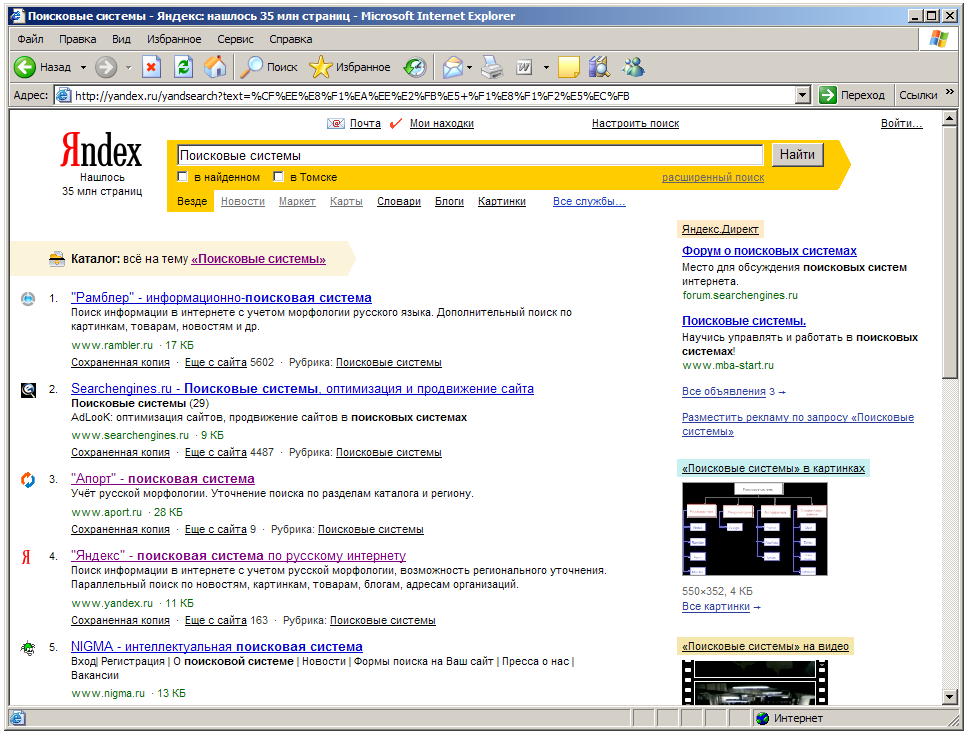Image resolution: width=969 pixels, height=736 pixels.
Task: Open the Избранное menu
Action: [174, 39]
